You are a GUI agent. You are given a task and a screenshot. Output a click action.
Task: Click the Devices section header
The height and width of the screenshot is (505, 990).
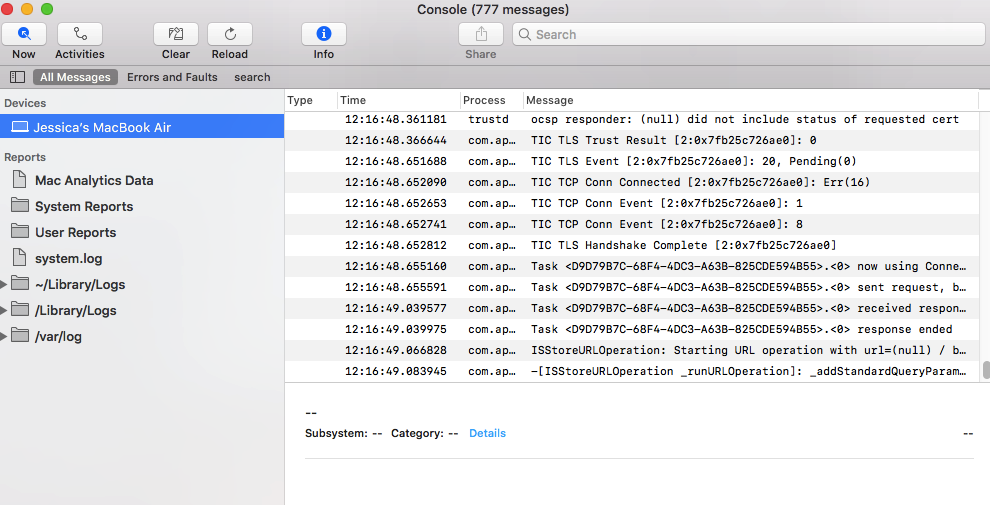click(x=25, y=103)
